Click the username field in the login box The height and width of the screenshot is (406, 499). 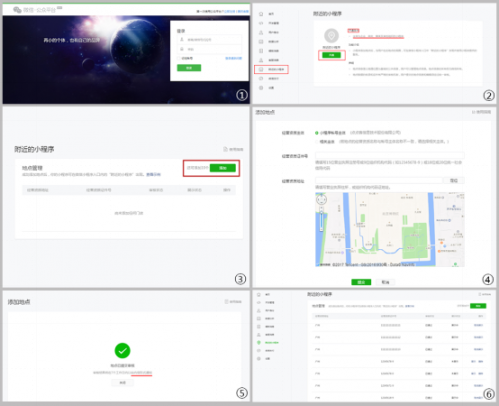(x=209, y=40)
